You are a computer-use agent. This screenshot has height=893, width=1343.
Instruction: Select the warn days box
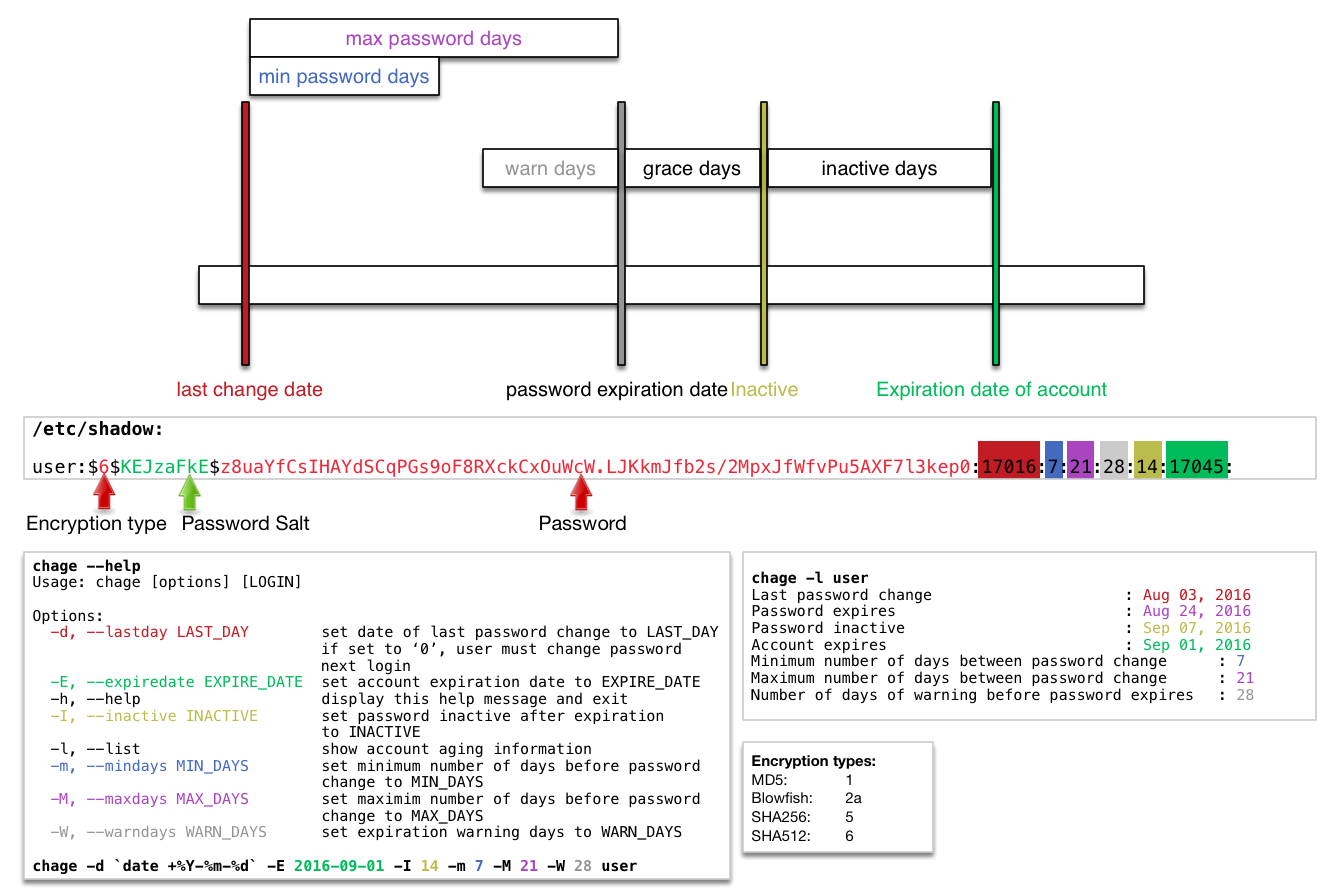(549, 168)
